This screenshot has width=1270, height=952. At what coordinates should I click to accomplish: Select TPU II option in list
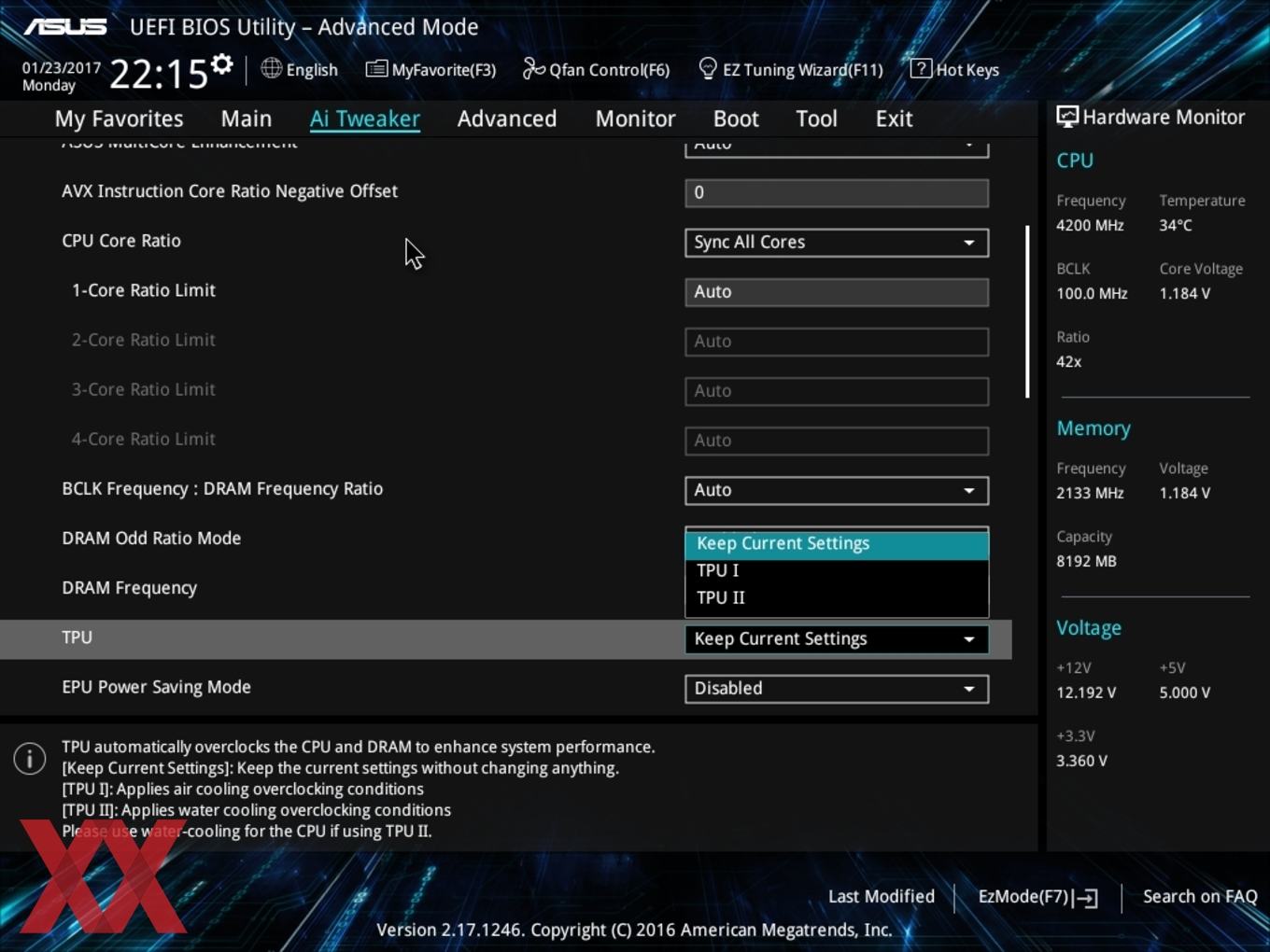(837, 597)
